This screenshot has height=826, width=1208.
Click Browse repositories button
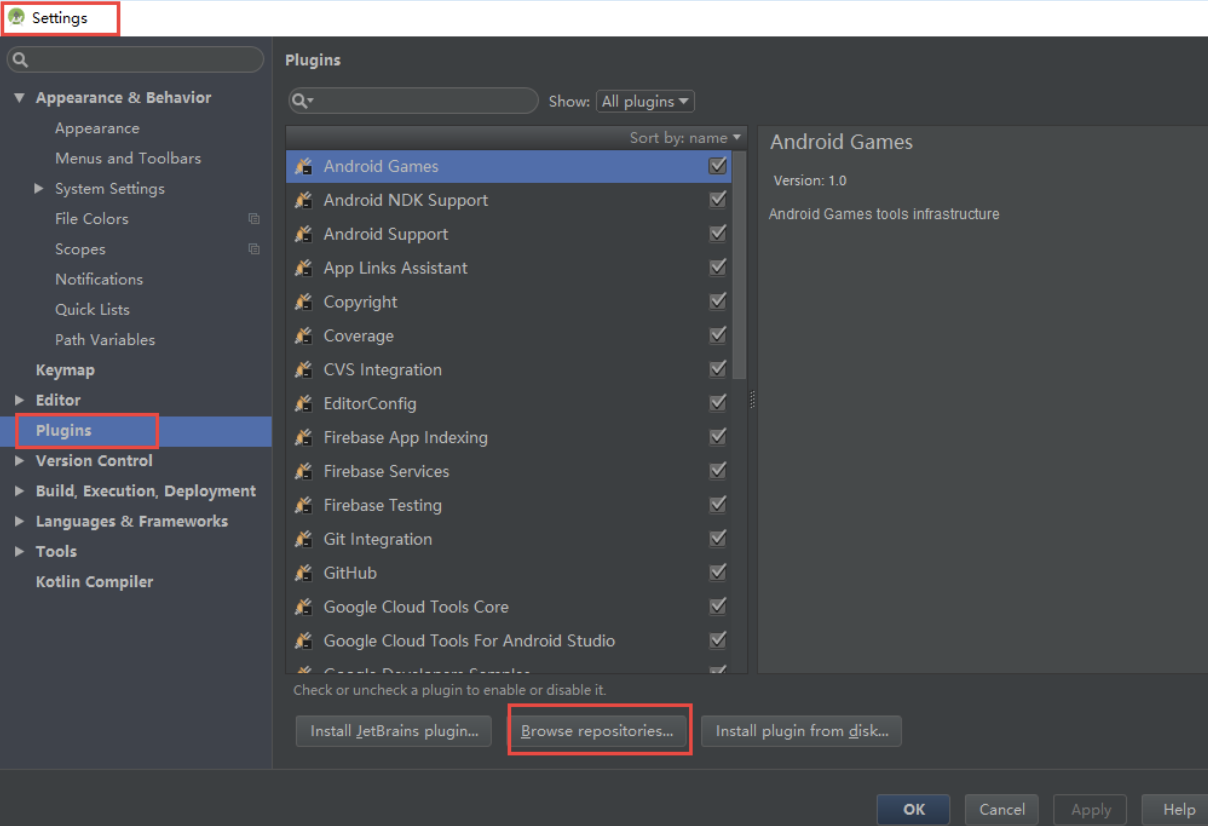click(x=597, y=731)
